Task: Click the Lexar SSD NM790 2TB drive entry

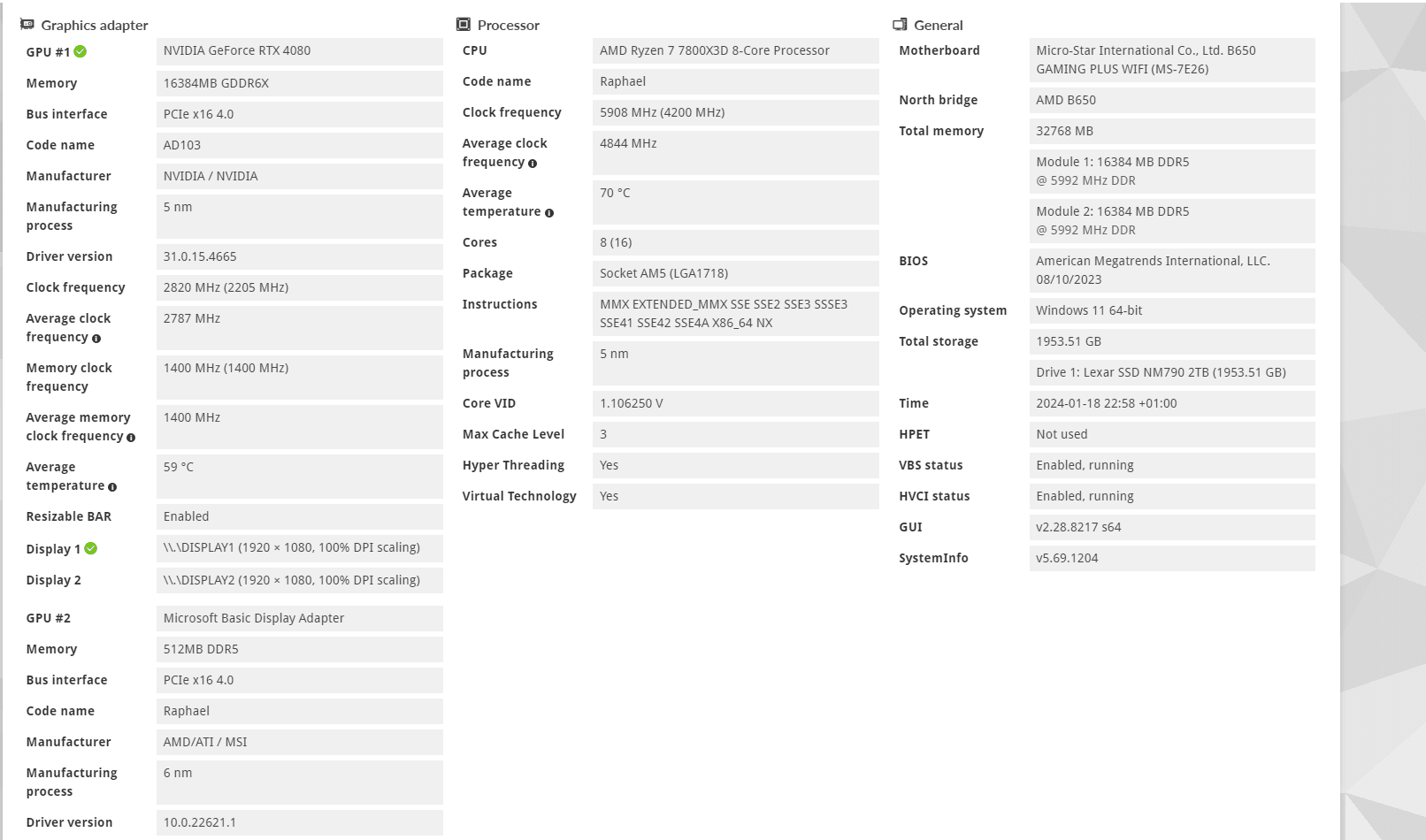Action: [x=1172, y=372]
